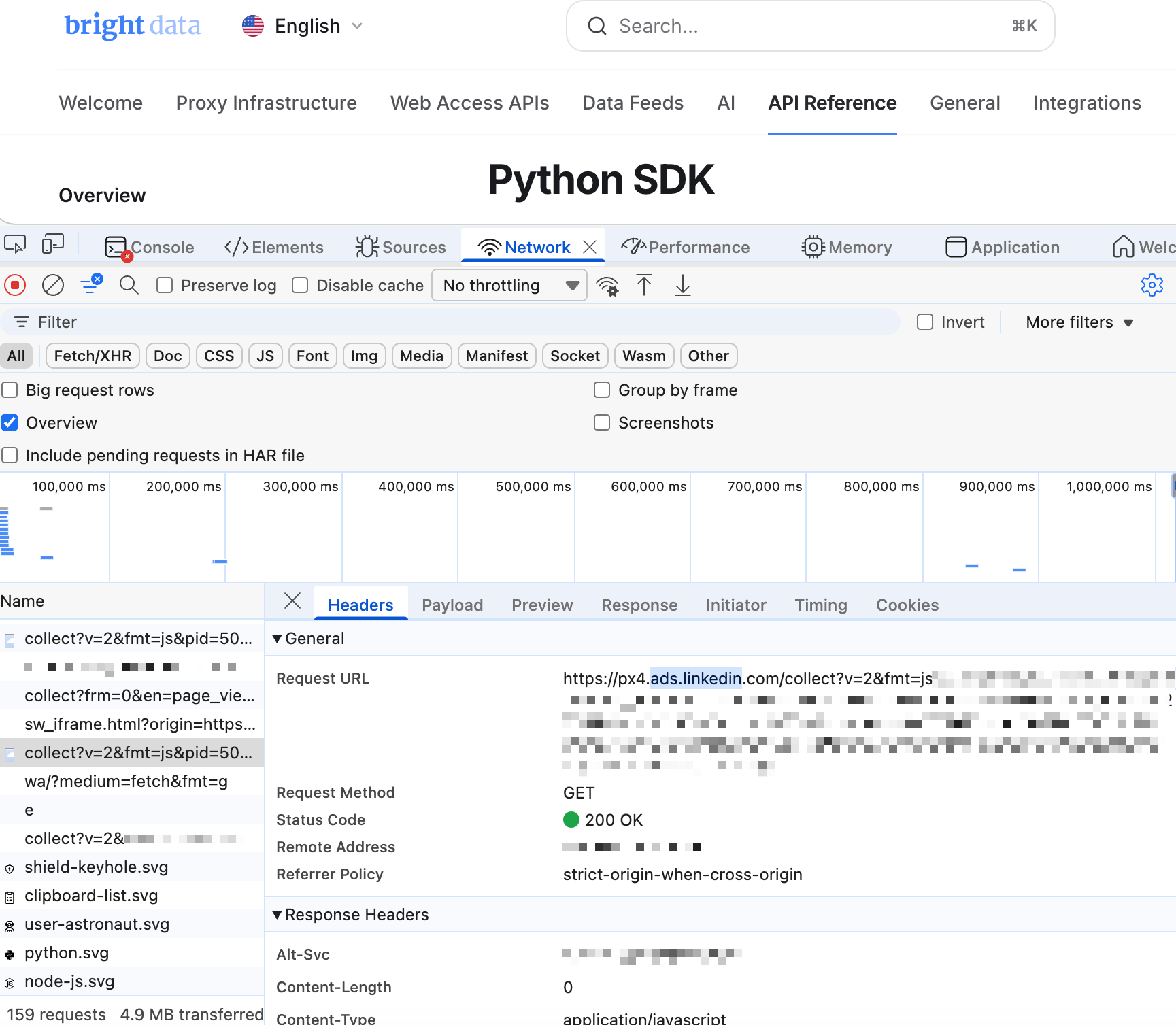Image resolution: width=1176 pixels, height=1025 pixels.
Task: Toggle the device toolbar
Action: 53,243
